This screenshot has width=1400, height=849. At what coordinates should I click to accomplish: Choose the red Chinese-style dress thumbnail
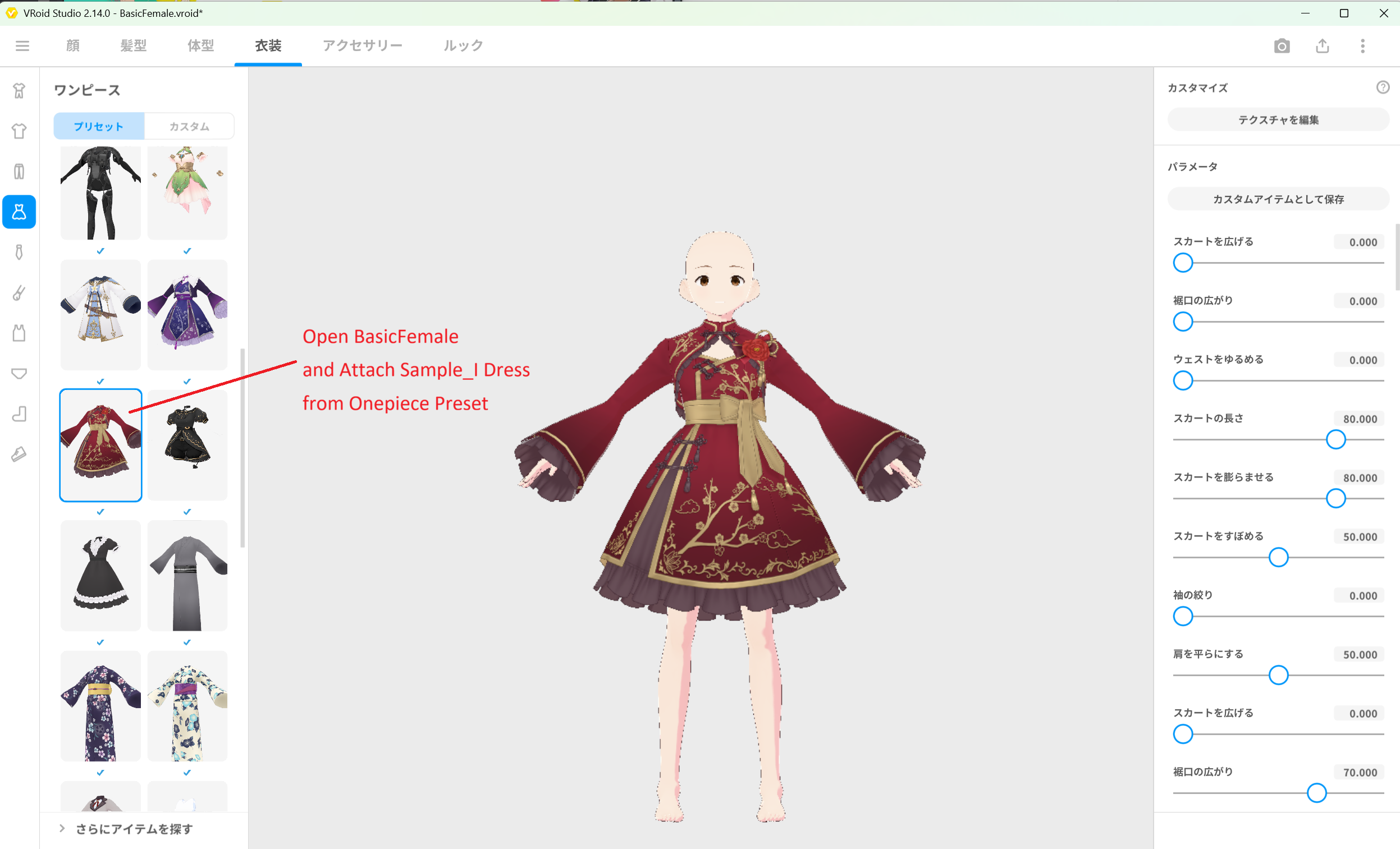[x=100, y=445]
